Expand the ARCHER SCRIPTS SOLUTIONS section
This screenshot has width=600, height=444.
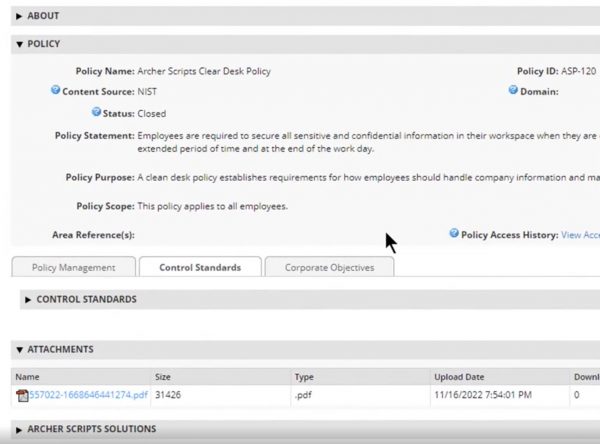click(19, 430)
